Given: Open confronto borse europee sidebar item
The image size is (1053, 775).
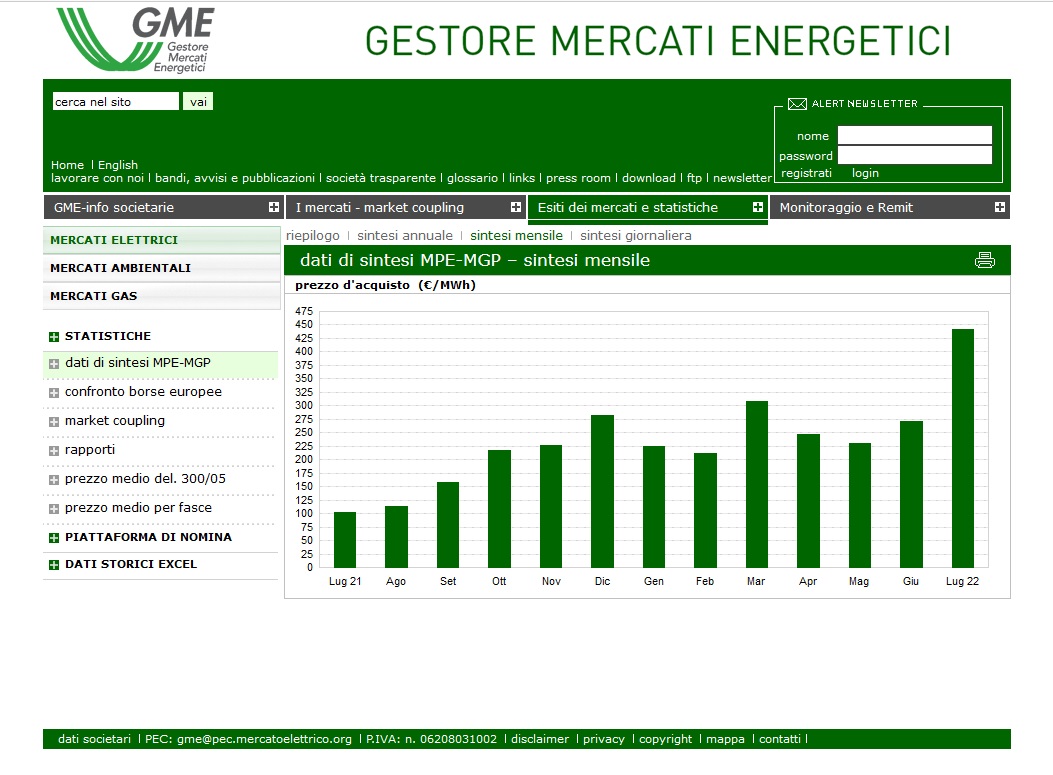Looking at the screenshot, I should tap(143, 392).
